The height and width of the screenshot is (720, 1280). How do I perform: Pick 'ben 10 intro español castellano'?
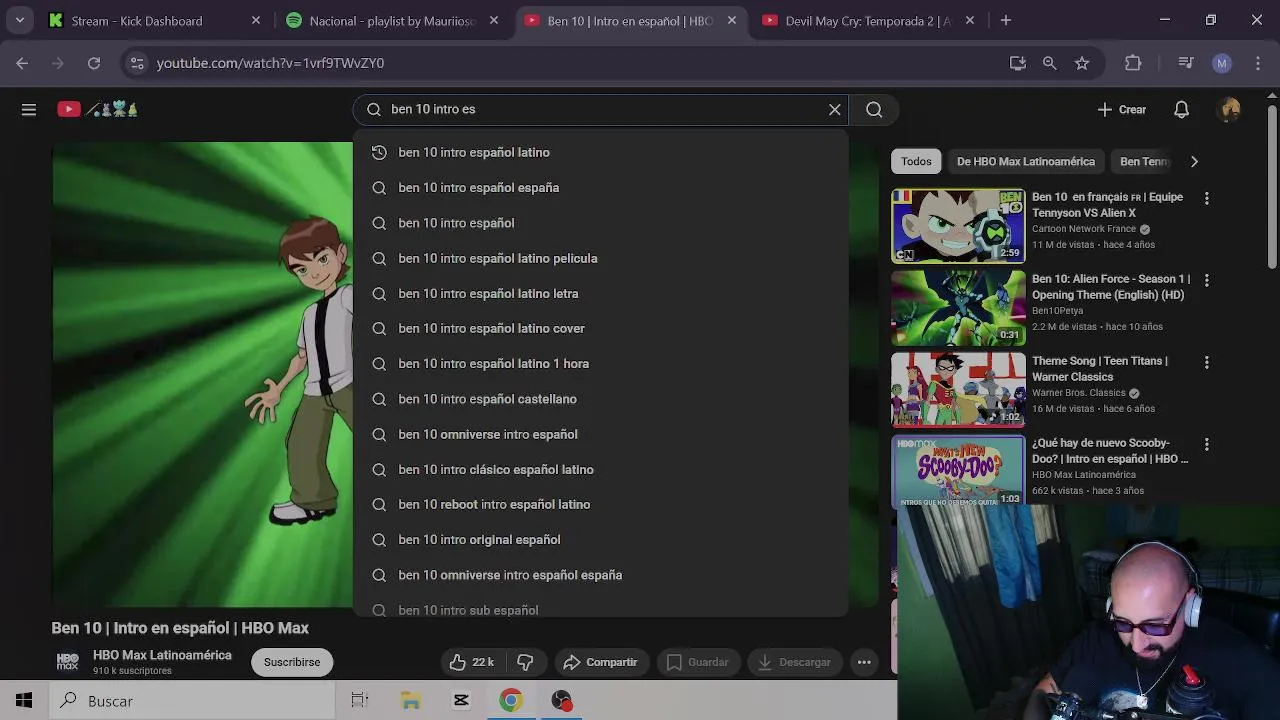tap(600, 399)
